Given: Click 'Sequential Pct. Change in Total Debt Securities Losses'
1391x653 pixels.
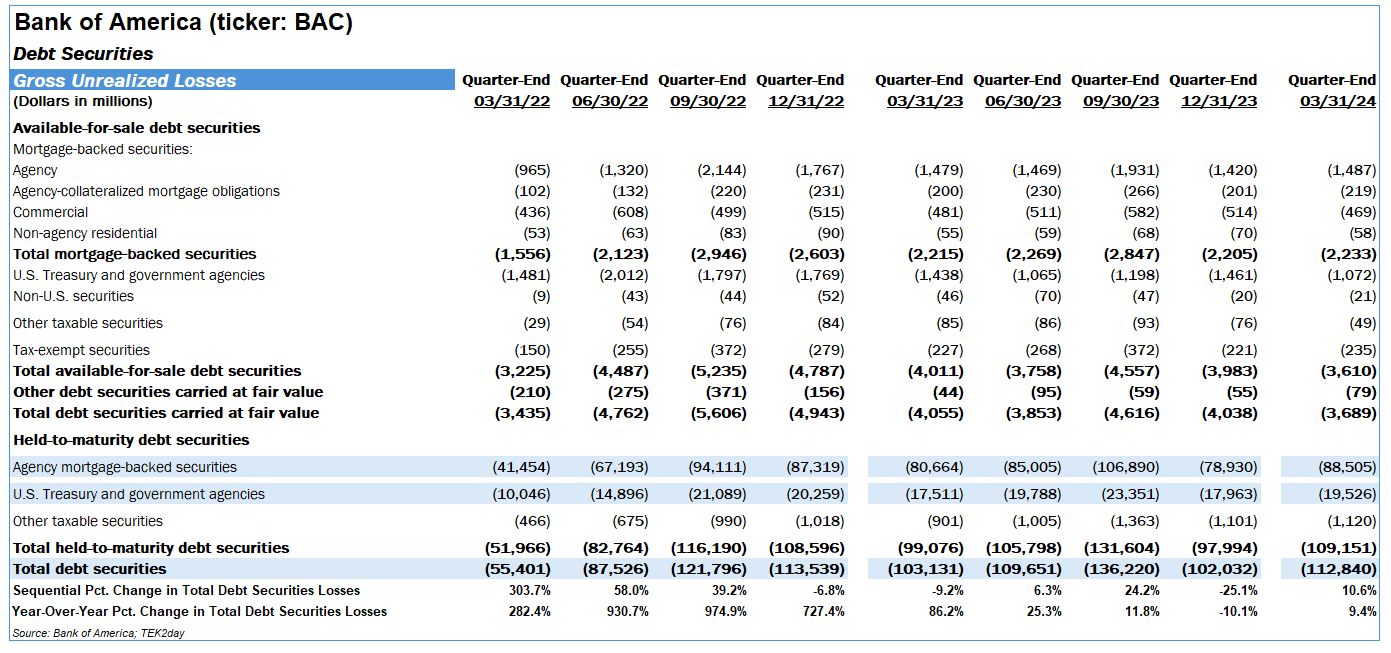Looking at the screenshot, I should [x=186, y=590].
